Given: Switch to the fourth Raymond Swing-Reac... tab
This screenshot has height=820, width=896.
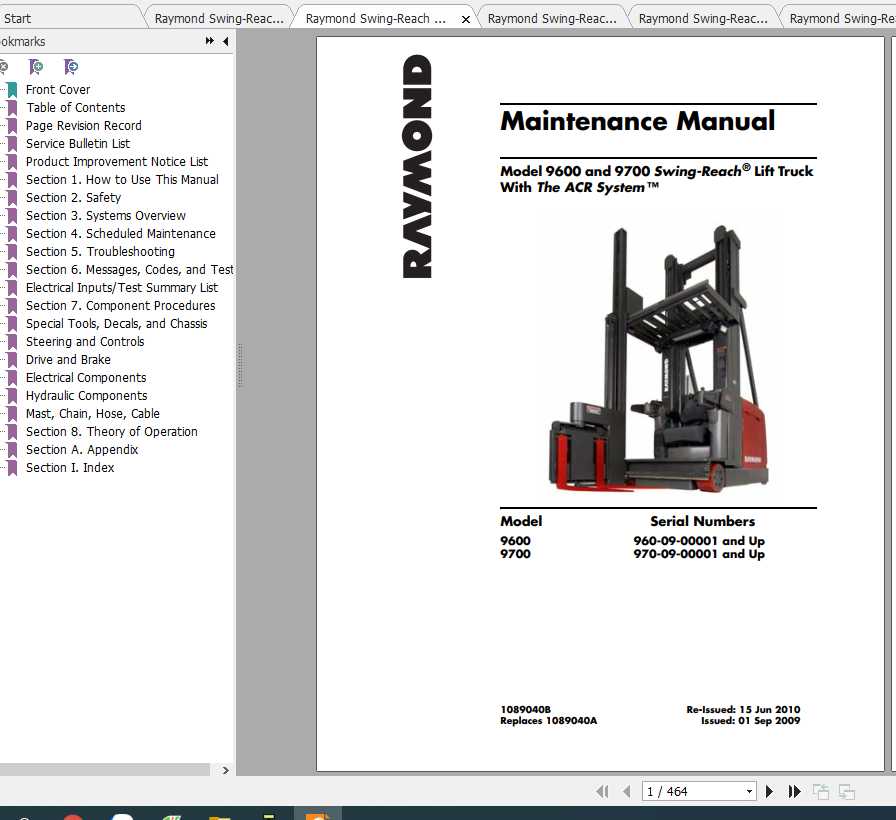Looking at the screenshot, I should 703,18.
